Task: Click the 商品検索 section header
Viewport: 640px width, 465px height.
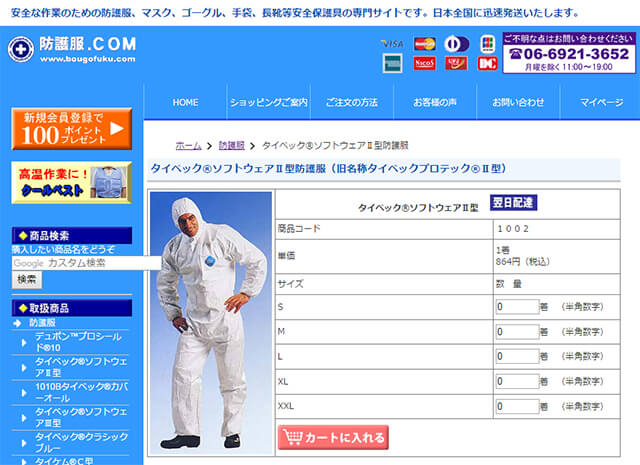Action: pyautogui.click(x=72, y=236)
